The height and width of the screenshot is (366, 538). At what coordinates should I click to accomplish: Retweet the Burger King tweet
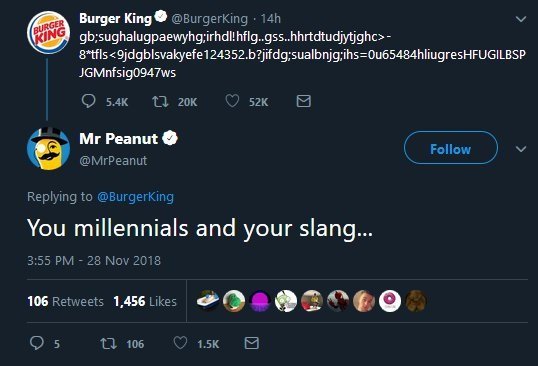160,102
